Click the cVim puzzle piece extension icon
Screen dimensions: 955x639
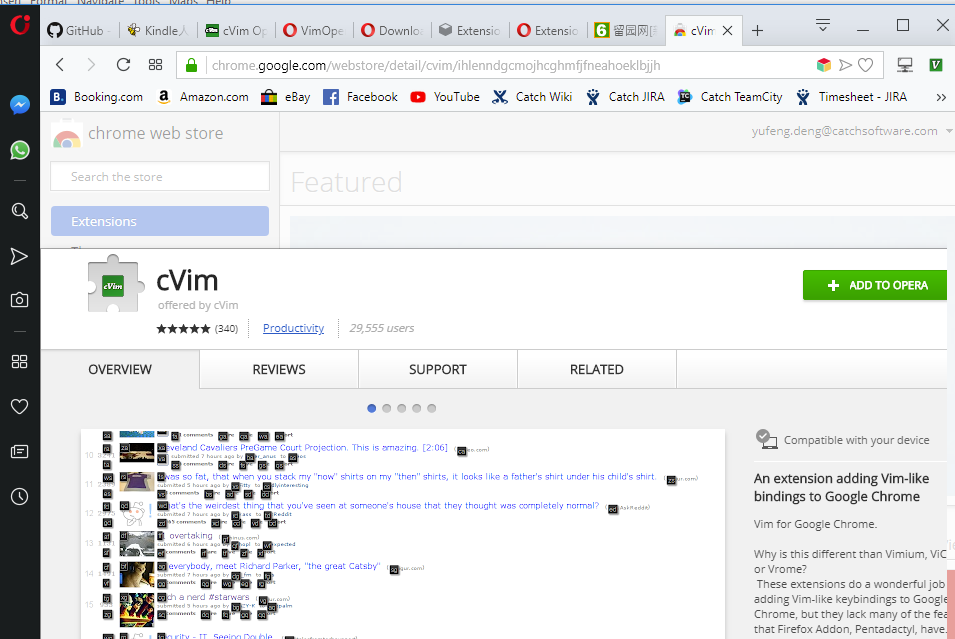(116, 284)
